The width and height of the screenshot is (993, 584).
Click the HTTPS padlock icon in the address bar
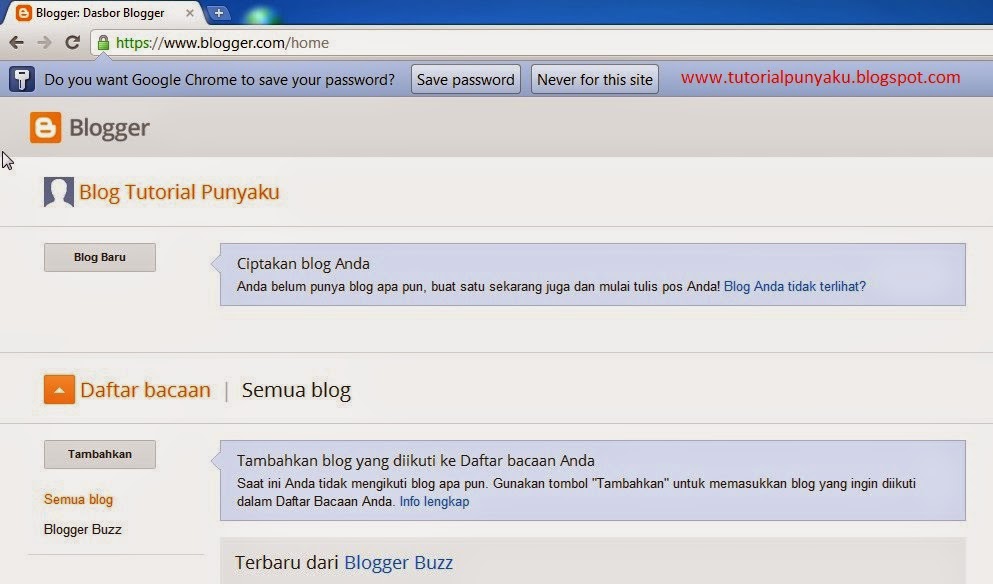(x=103, y=43)
